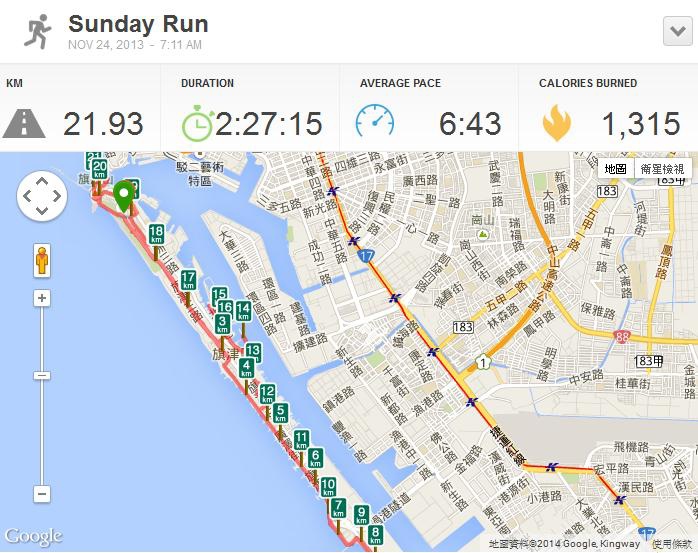Click the green stopwatch duration icon
Viewport: 698px width, 553px height.
pyautogui.click(x=198, y=123)
